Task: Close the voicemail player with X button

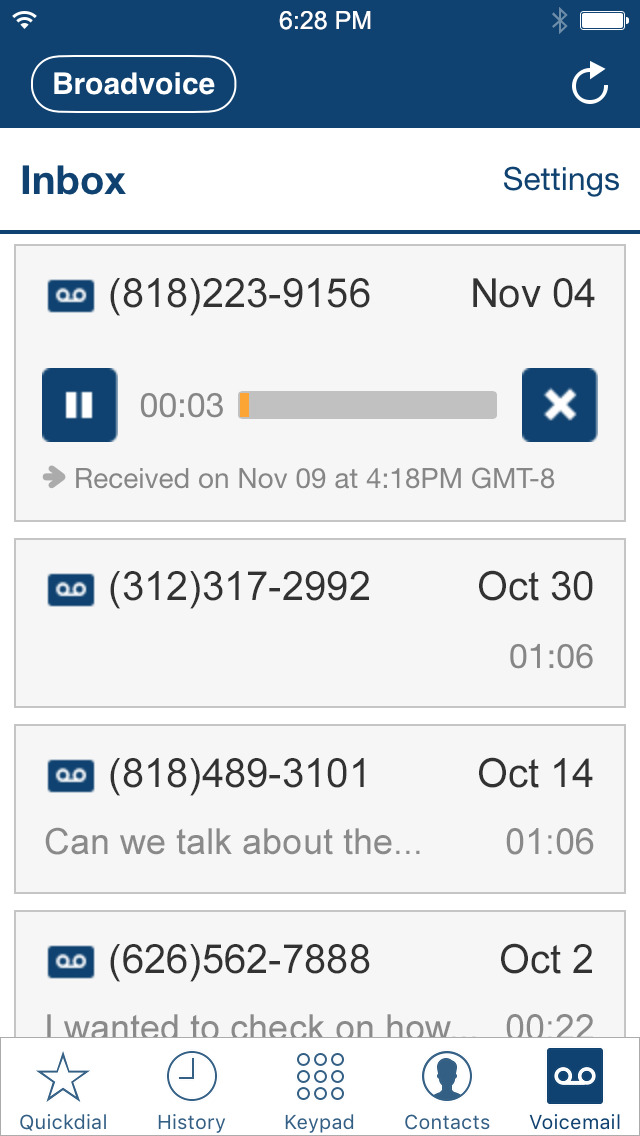Action: point(560,405)
